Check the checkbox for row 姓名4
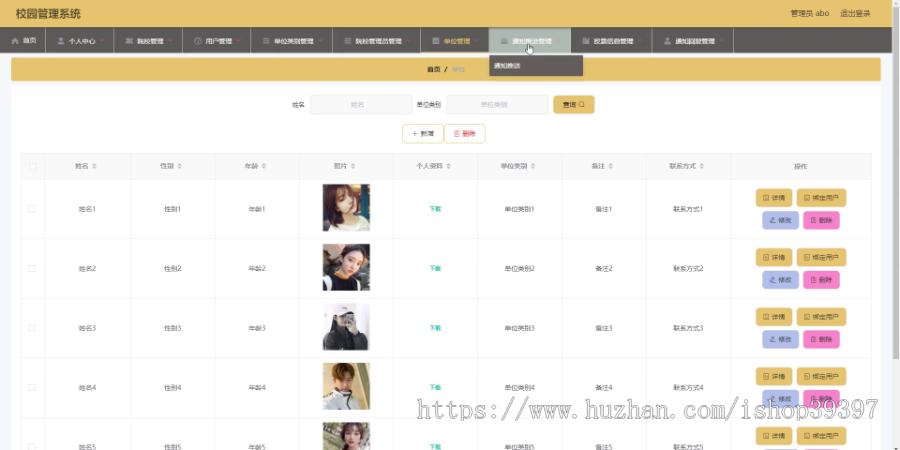 point(32,388)
